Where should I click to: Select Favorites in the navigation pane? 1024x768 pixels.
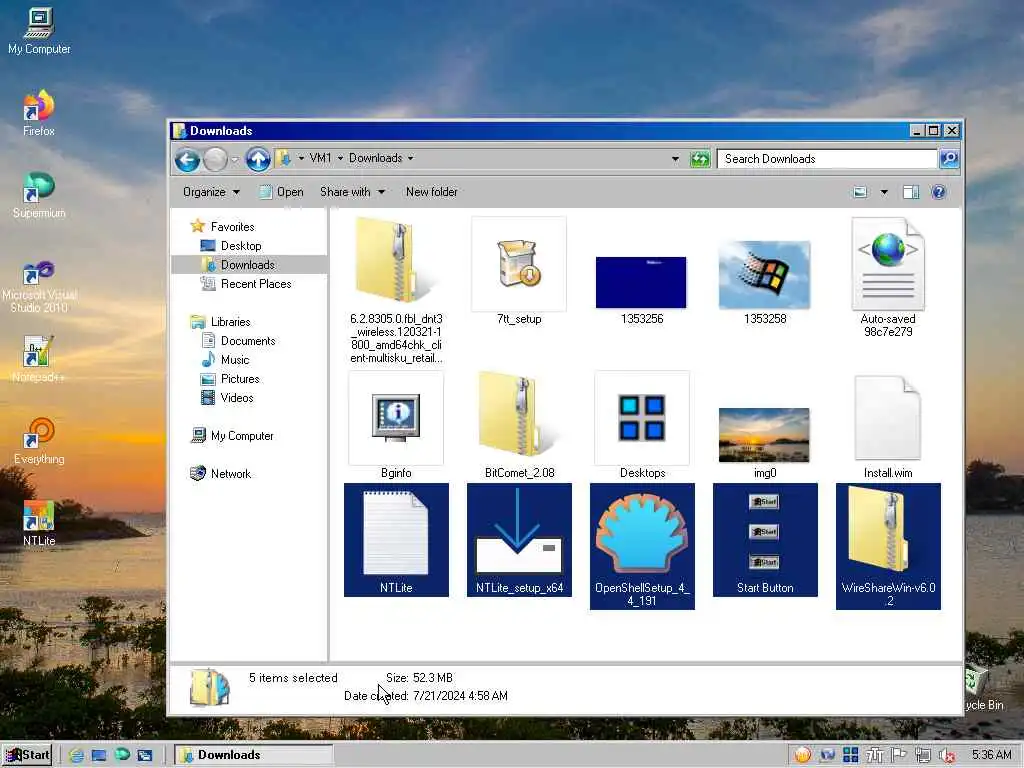[x=223, y=227]
